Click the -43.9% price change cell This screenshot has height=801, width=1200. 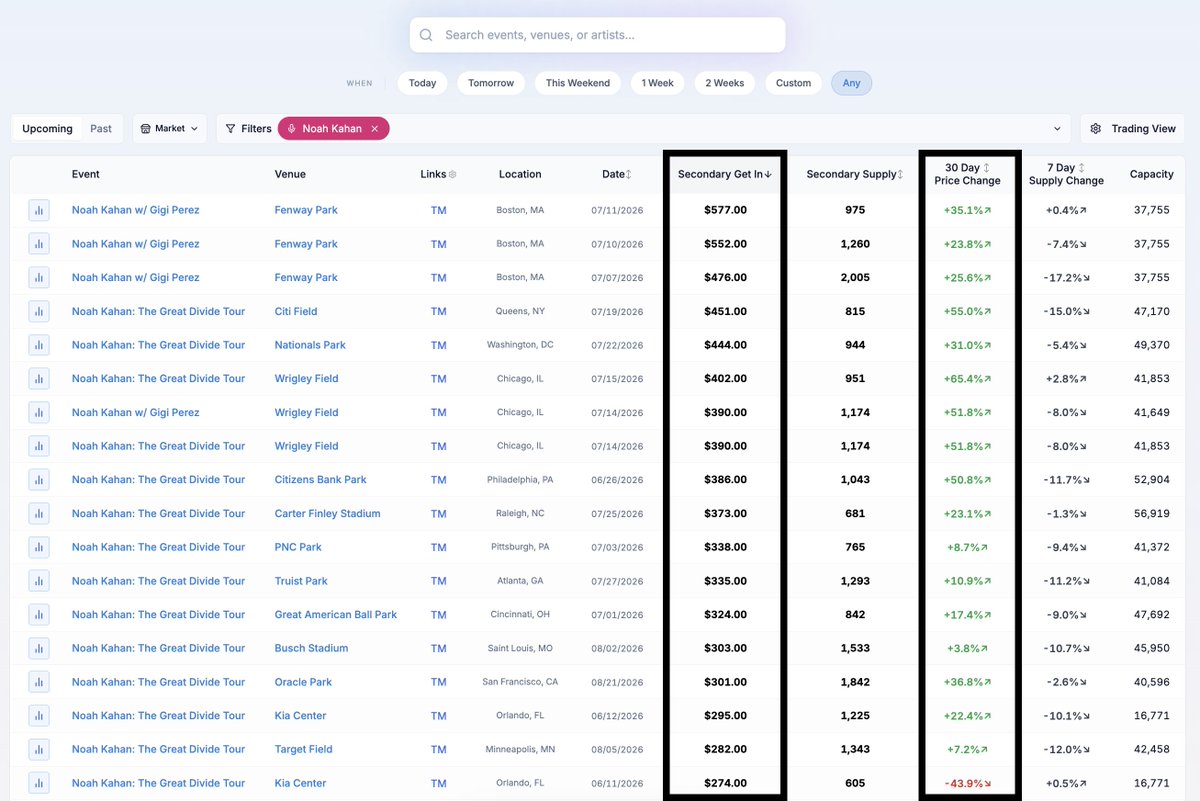[x=967, y=783]
